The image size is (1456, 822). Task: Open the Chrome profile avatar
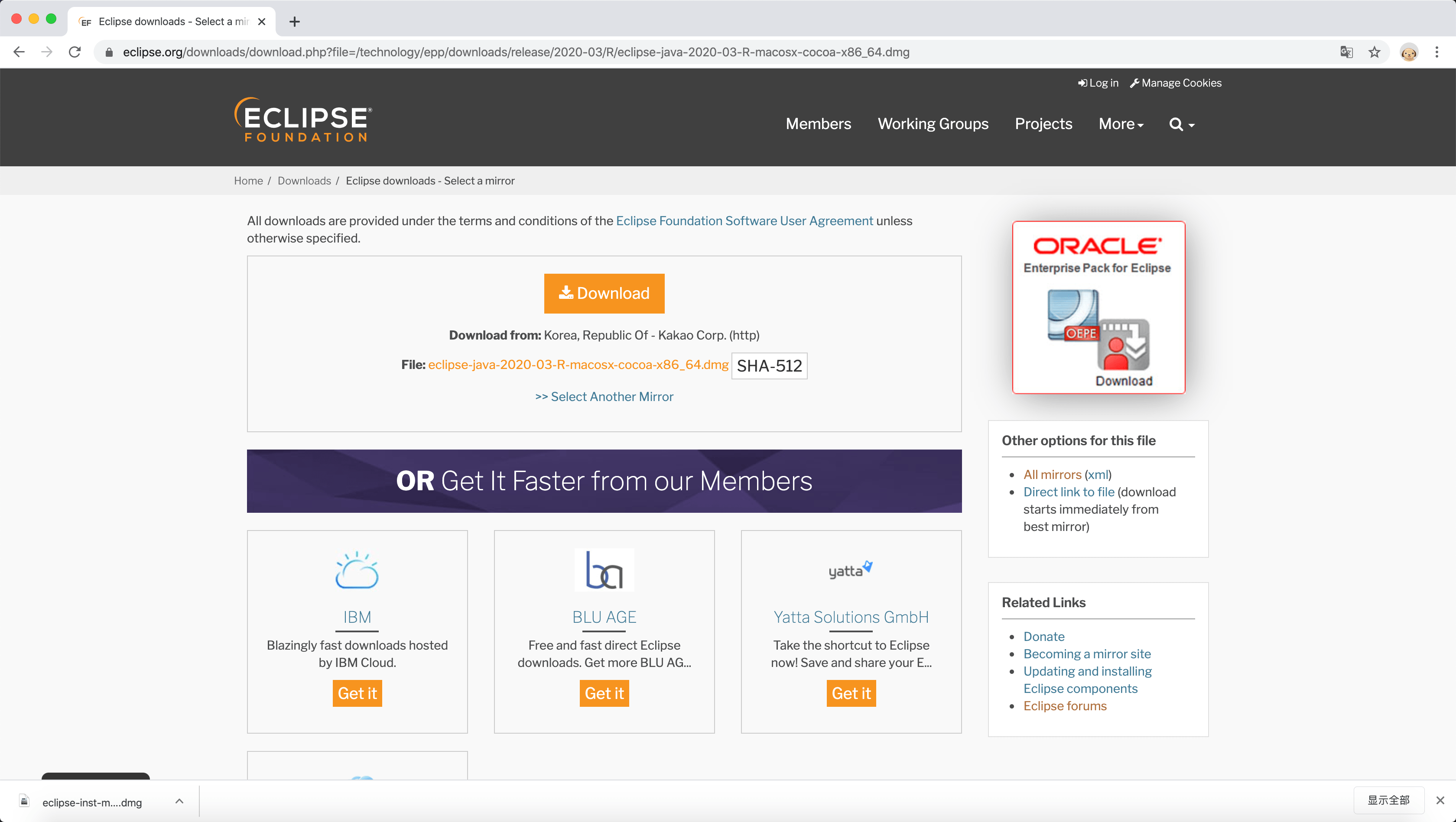1408,52
